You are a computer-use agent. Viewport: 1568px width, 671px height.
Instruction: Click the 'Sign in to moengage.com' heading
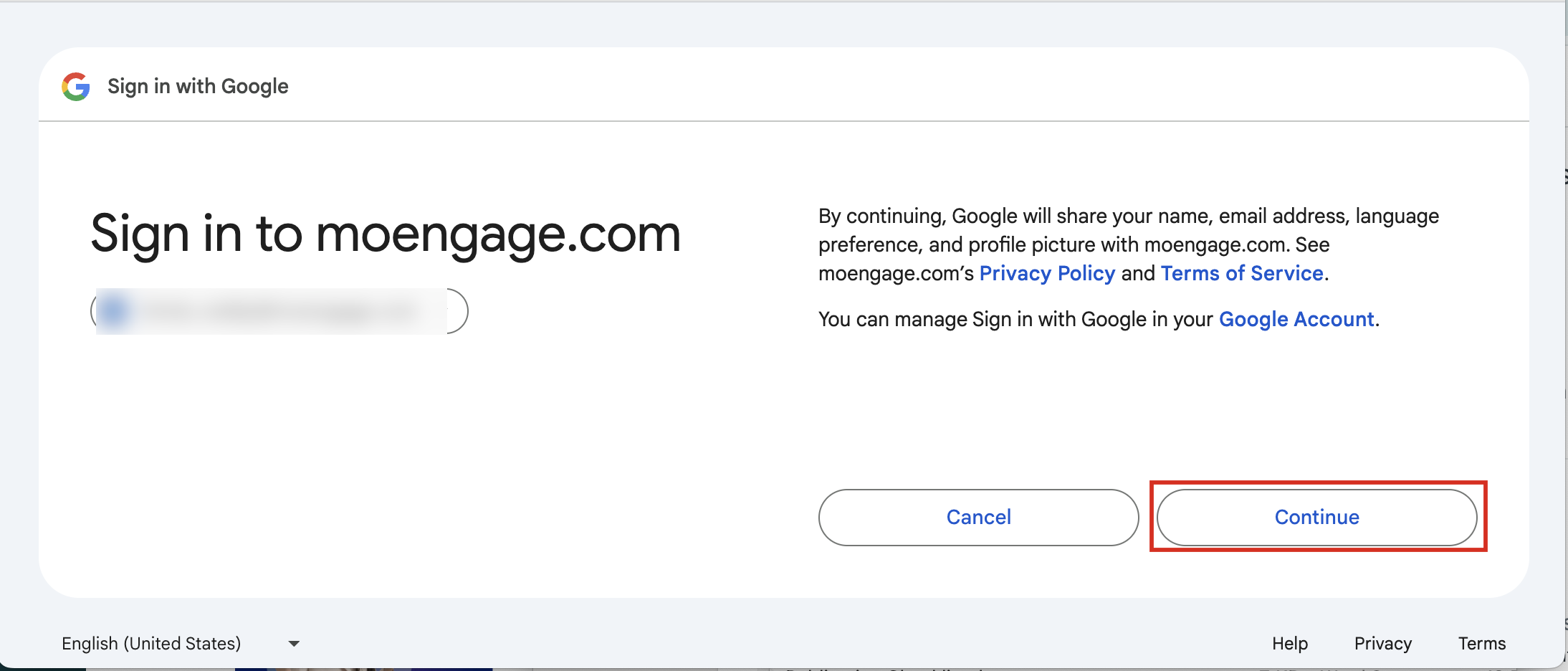(x=386, y=234)
